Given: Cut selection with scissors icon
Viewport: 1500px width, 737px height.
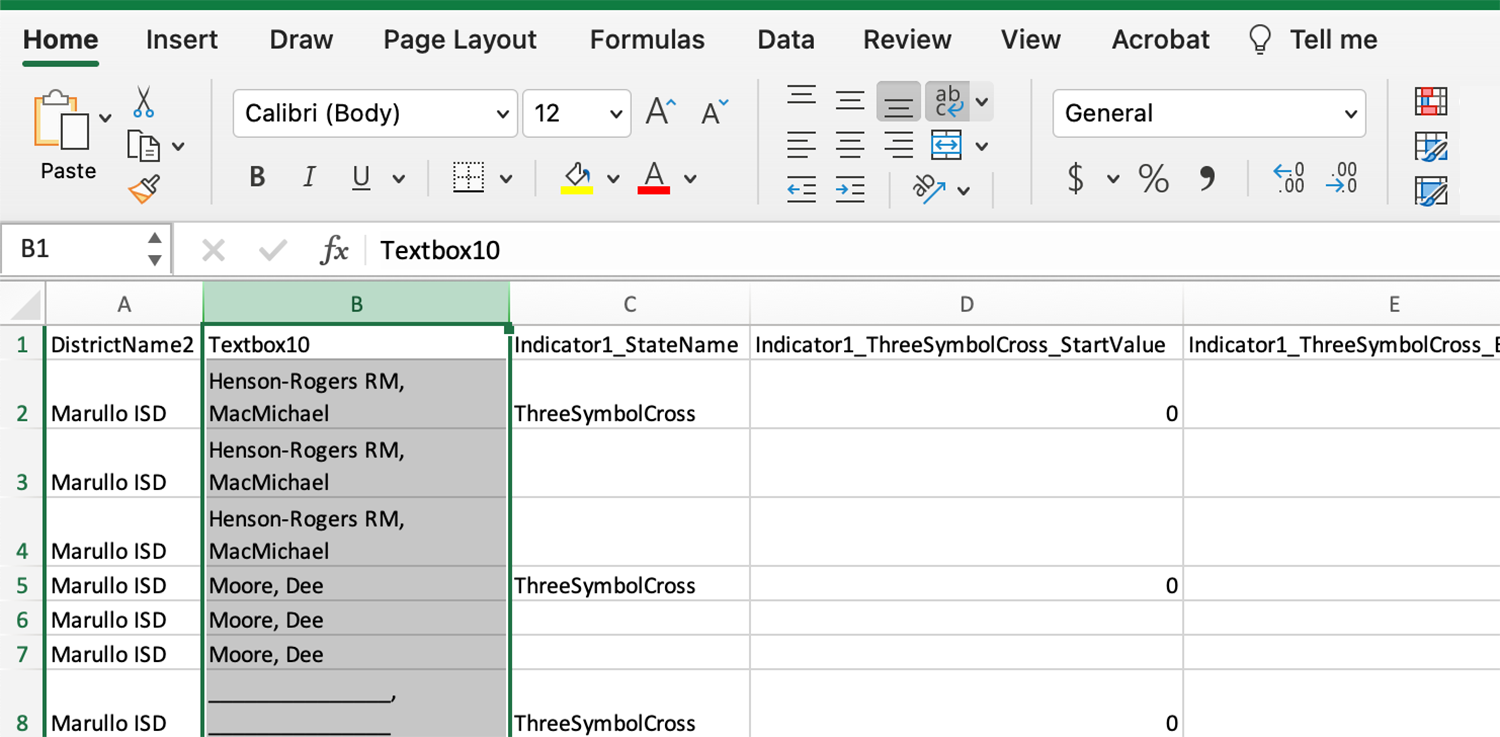Looking at the screenshot, I should (144, 102).
